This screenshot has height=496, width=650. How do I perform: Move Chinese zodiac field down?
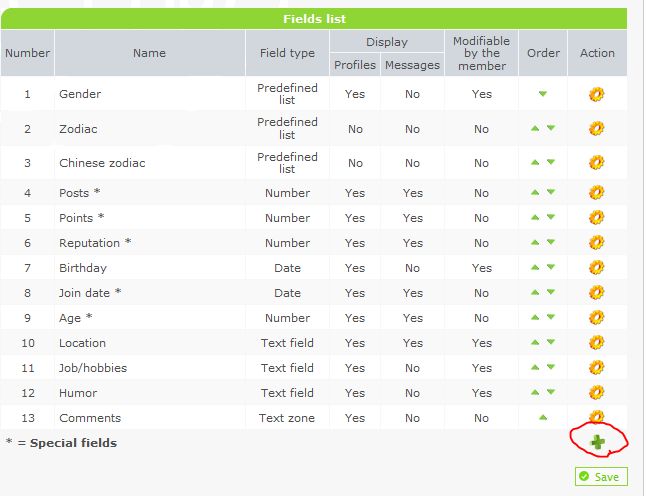[x=551, y=162]
